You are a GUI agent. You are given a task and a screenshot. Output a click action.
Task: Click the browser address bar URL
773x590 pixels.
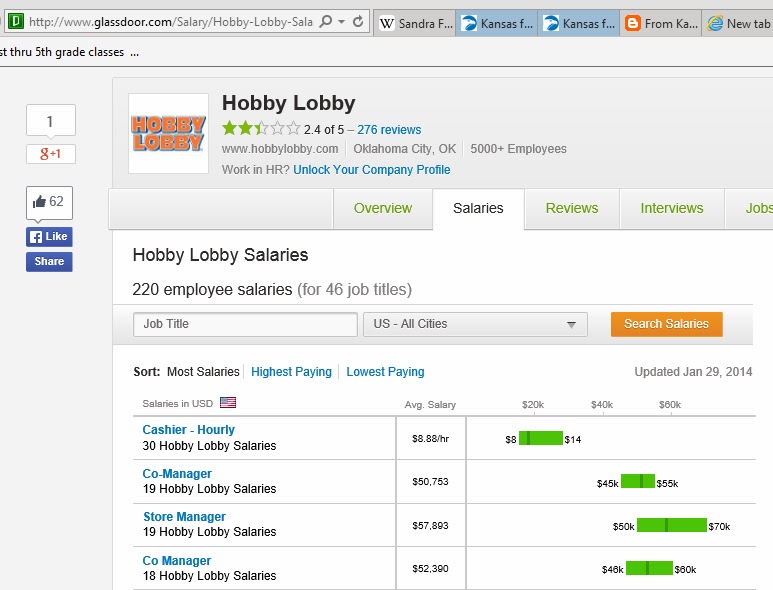coord(171,22)
